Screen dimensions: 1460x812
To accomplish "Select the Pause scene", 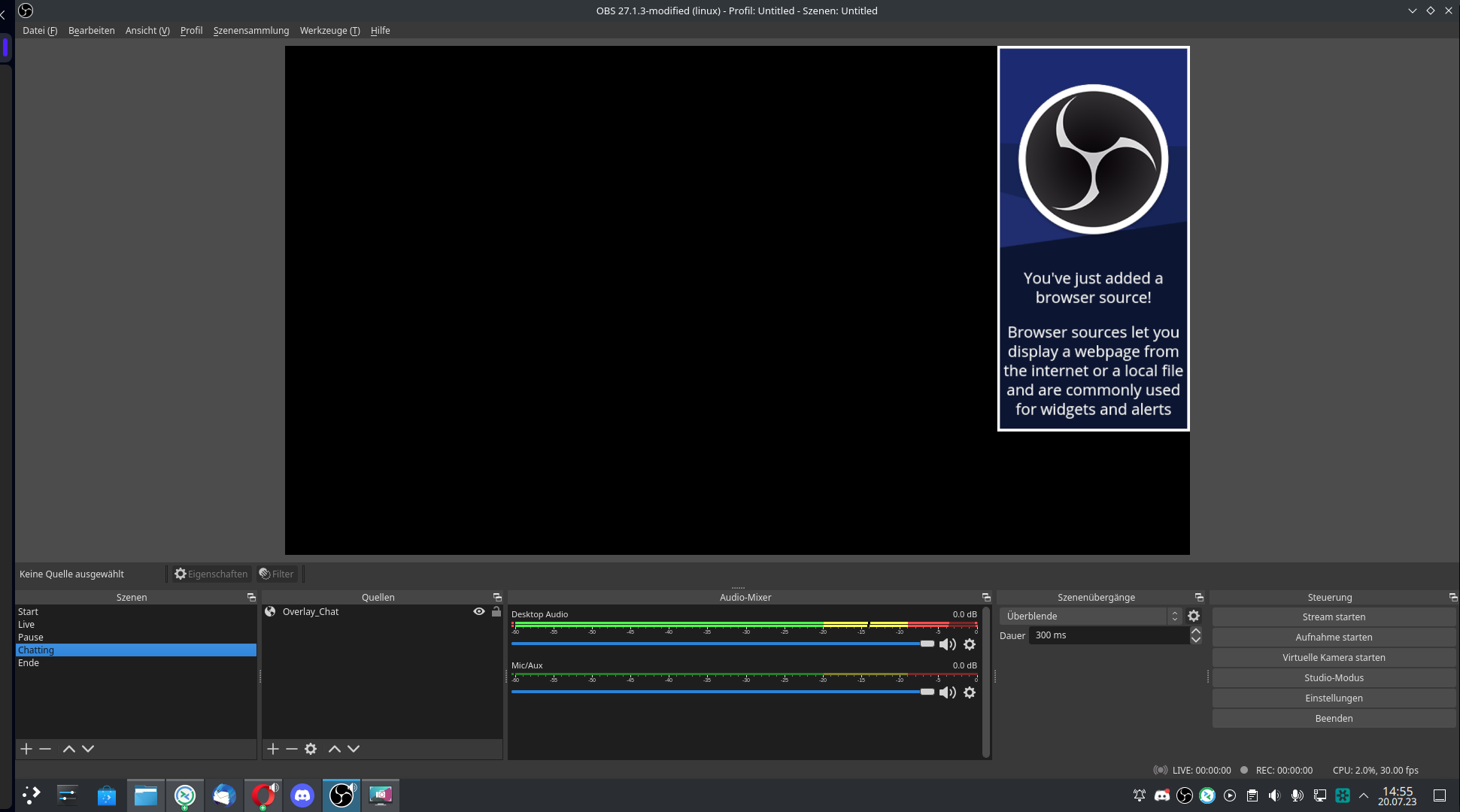I will click(136, 638).
